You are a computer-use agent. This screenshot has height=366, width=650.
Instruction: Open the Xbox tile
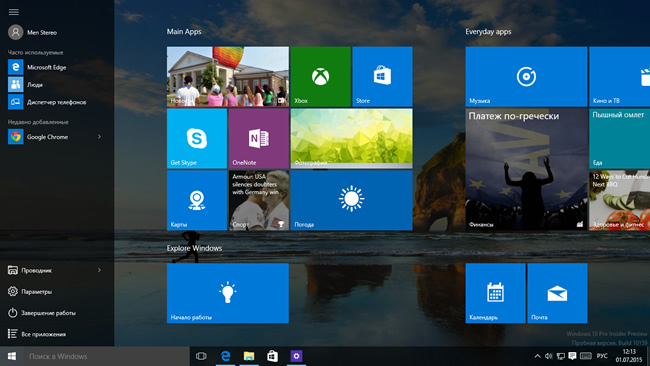click(320, 77)
